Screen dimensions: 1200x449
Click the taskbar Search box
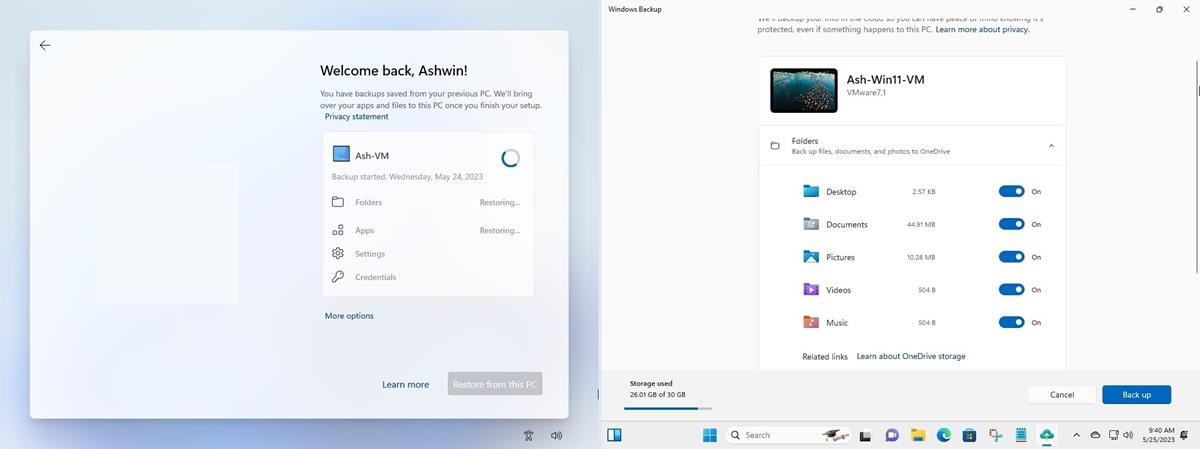788,435
